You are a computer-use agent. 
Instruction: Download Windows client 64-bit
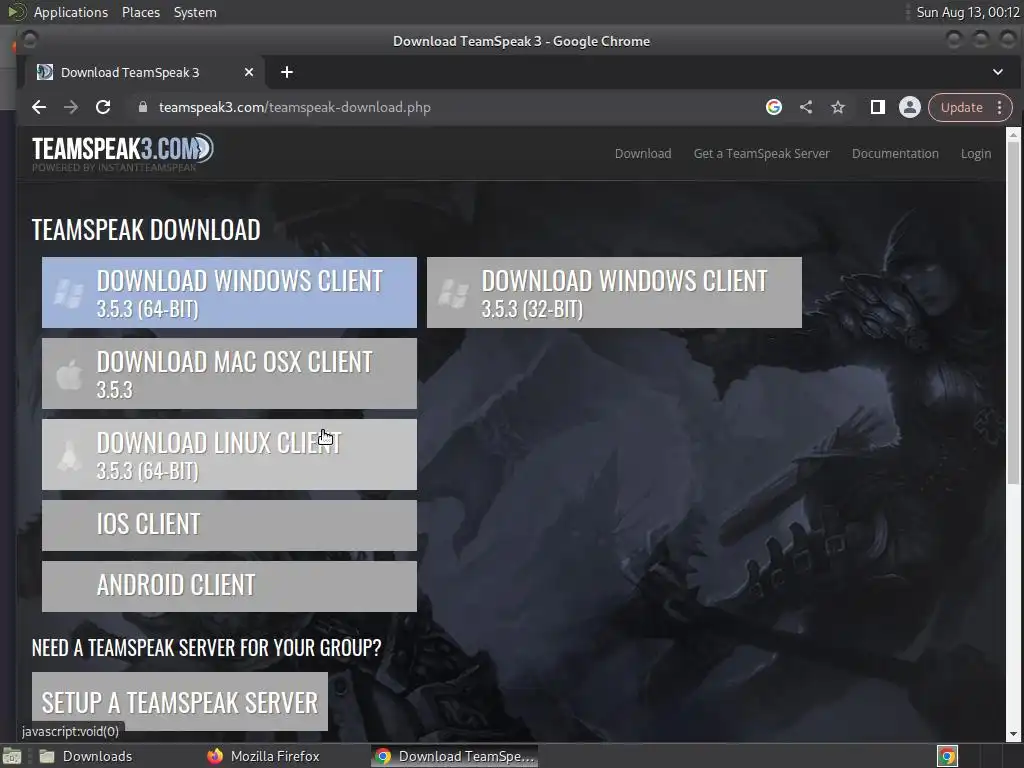pos(229,293)
